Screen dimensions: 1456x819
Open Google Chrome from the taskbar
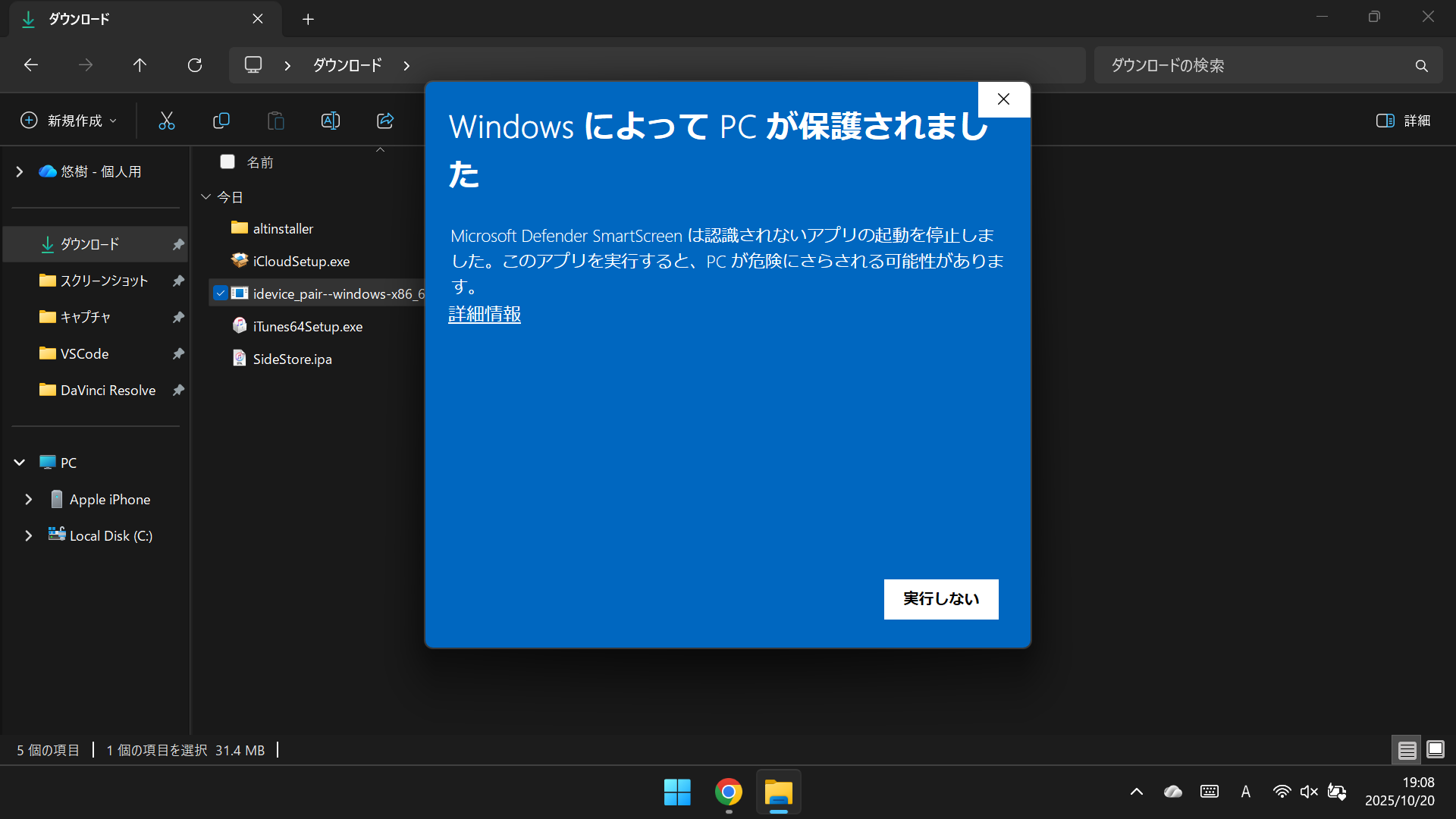pos(728,792)
